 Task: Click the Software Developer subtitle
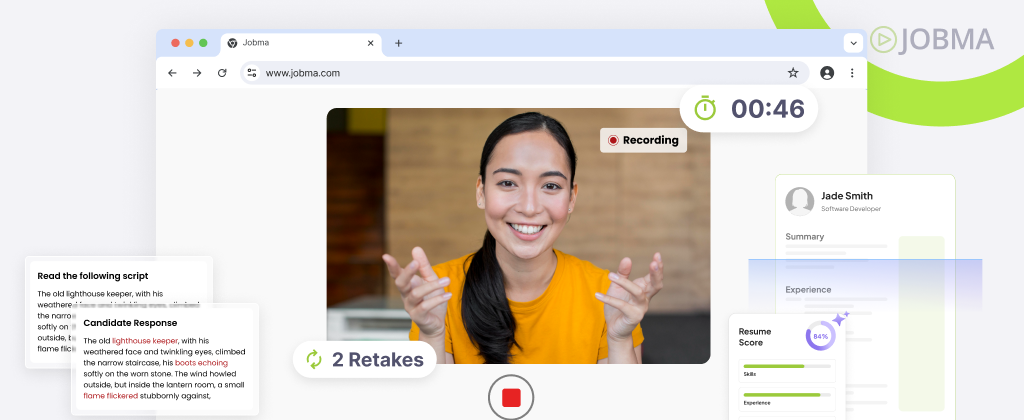[851, 209]
